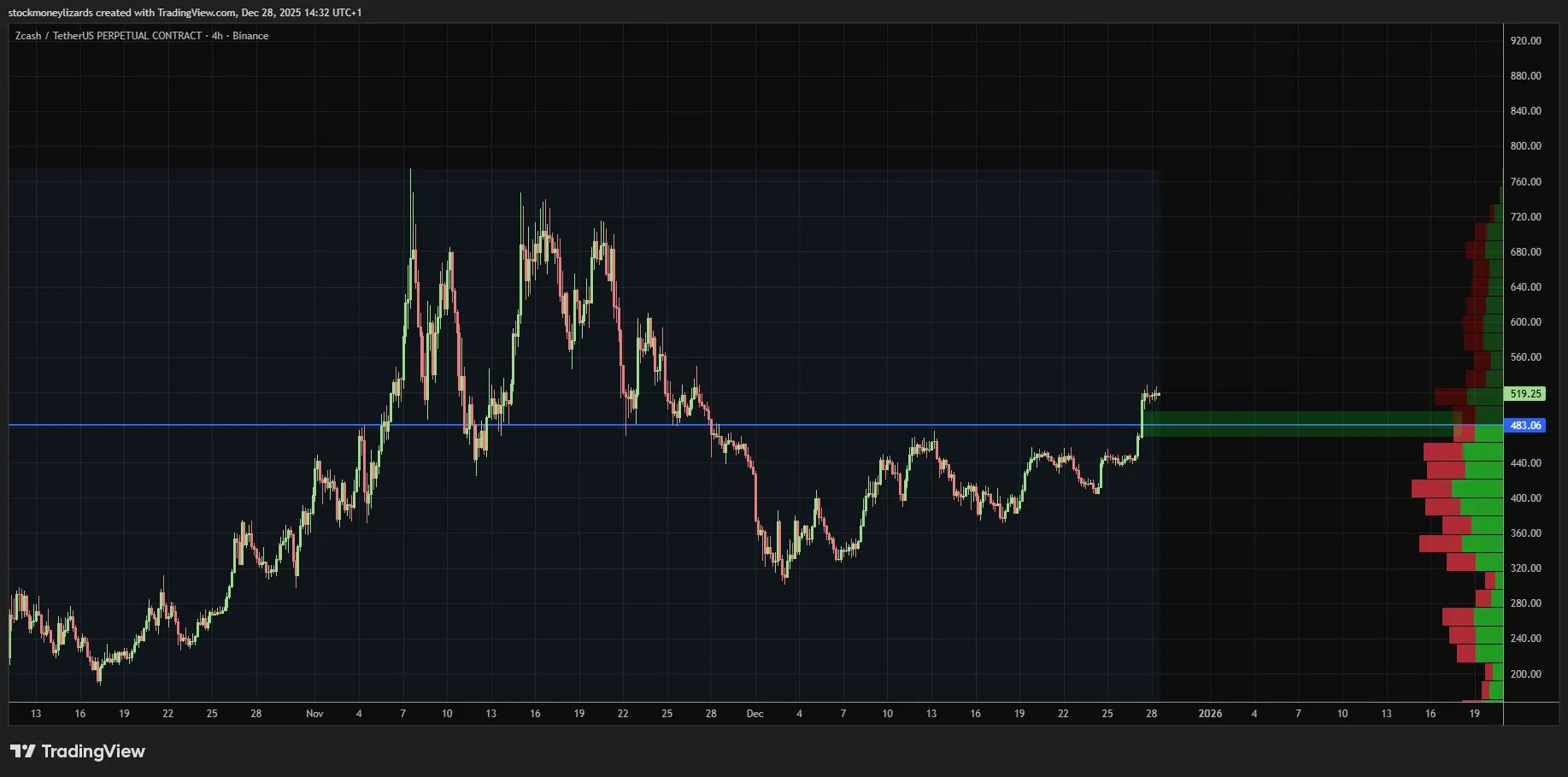The width and height of the screenshot is (1568, 777).
Task: Click the TradingView.com link in the header
Action: [196, 13]
